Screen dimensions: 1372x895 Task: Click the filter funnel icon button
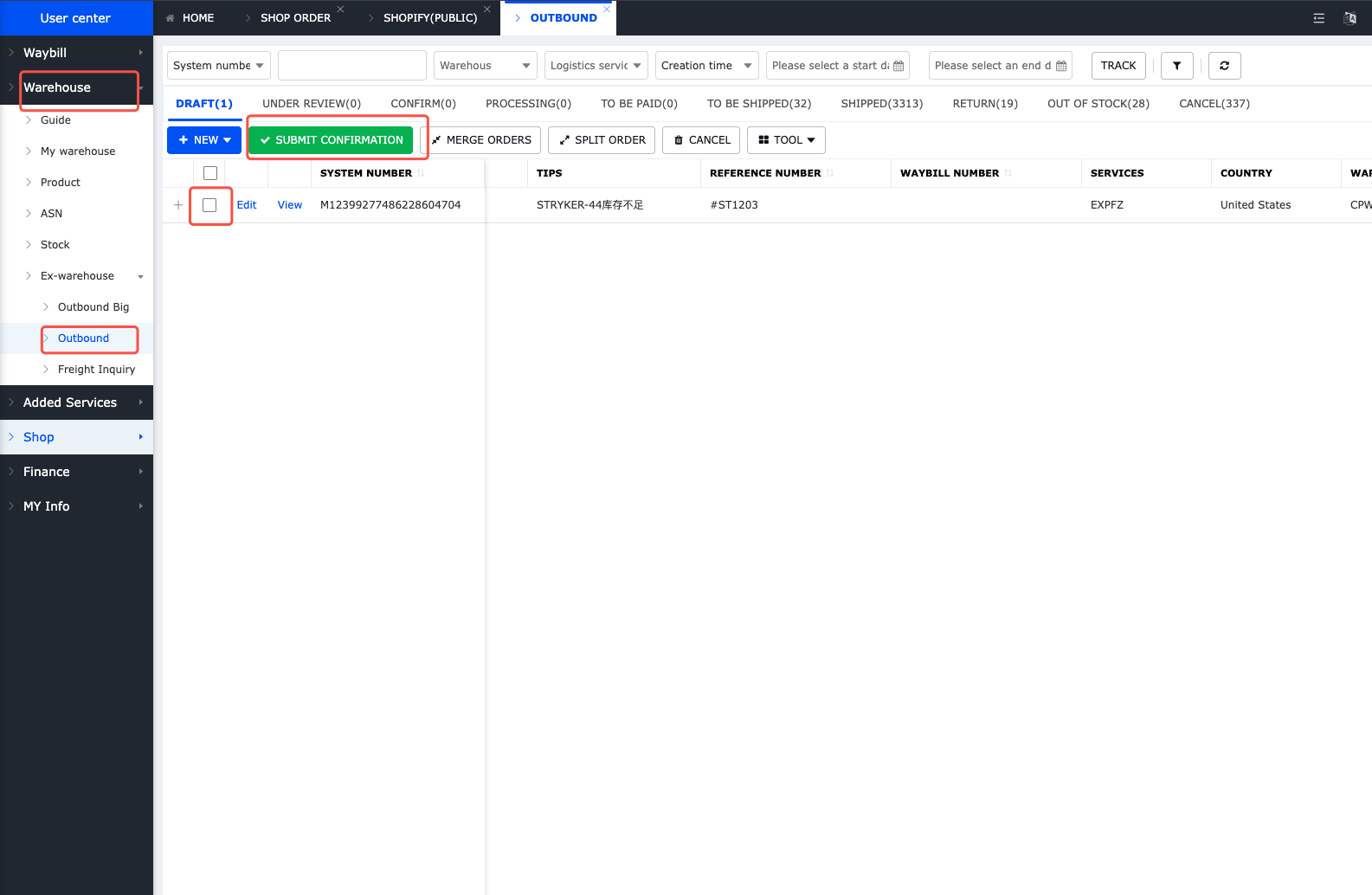tap(1176, 66)
